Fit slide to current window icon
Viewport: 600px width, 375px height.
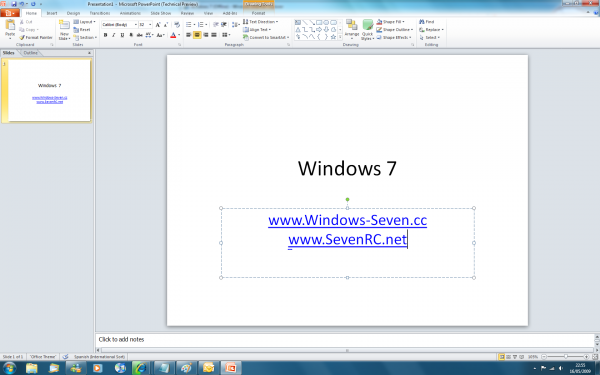595,357
